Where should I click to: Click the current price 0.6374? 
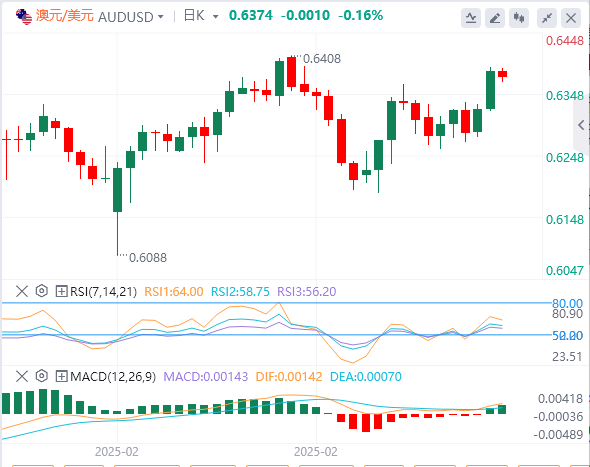(251, 15)
